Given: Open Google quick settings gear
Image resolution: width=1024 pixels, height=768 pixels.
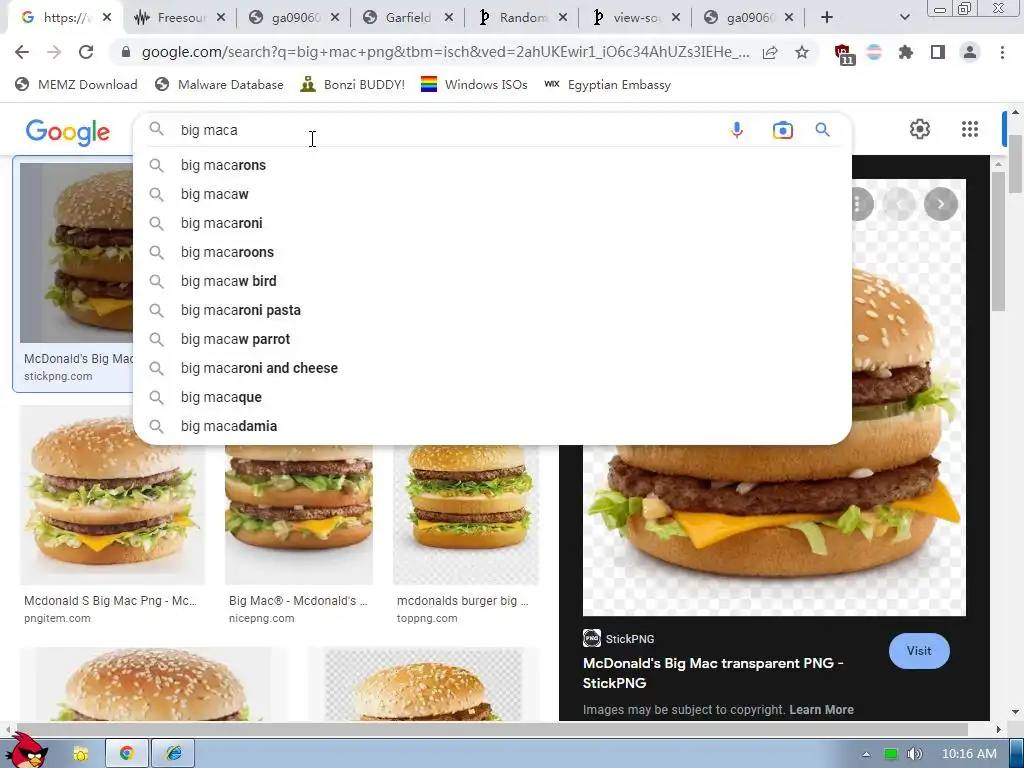Looking at the screenshot, I should point(920,129).
